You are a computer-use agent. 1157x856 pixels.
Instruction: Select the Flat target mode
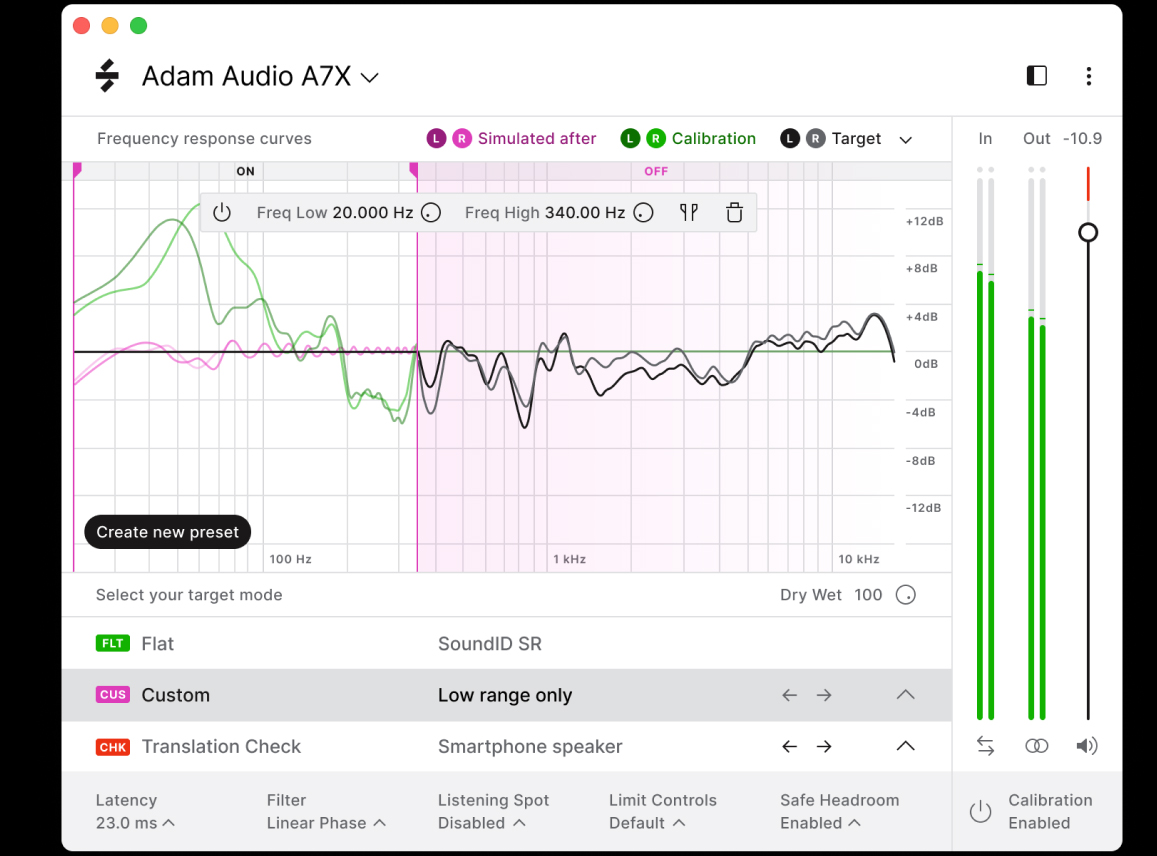pos(157,644)
